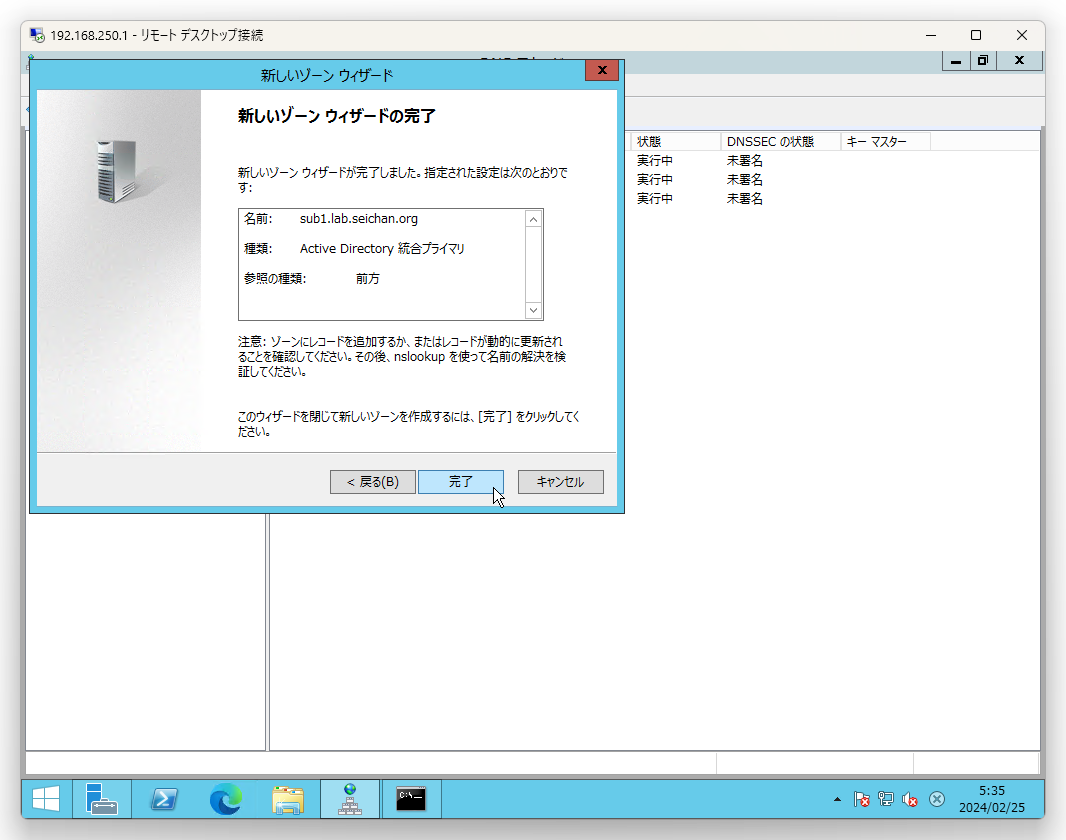Sort by the 状態 column header
The height and width of the screenshot is (840, 1066).
pos(674,142)
